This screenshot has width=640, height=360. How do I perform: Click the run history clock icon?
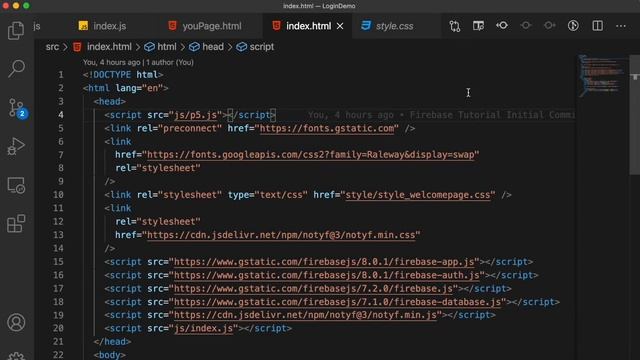click(573, 26)
